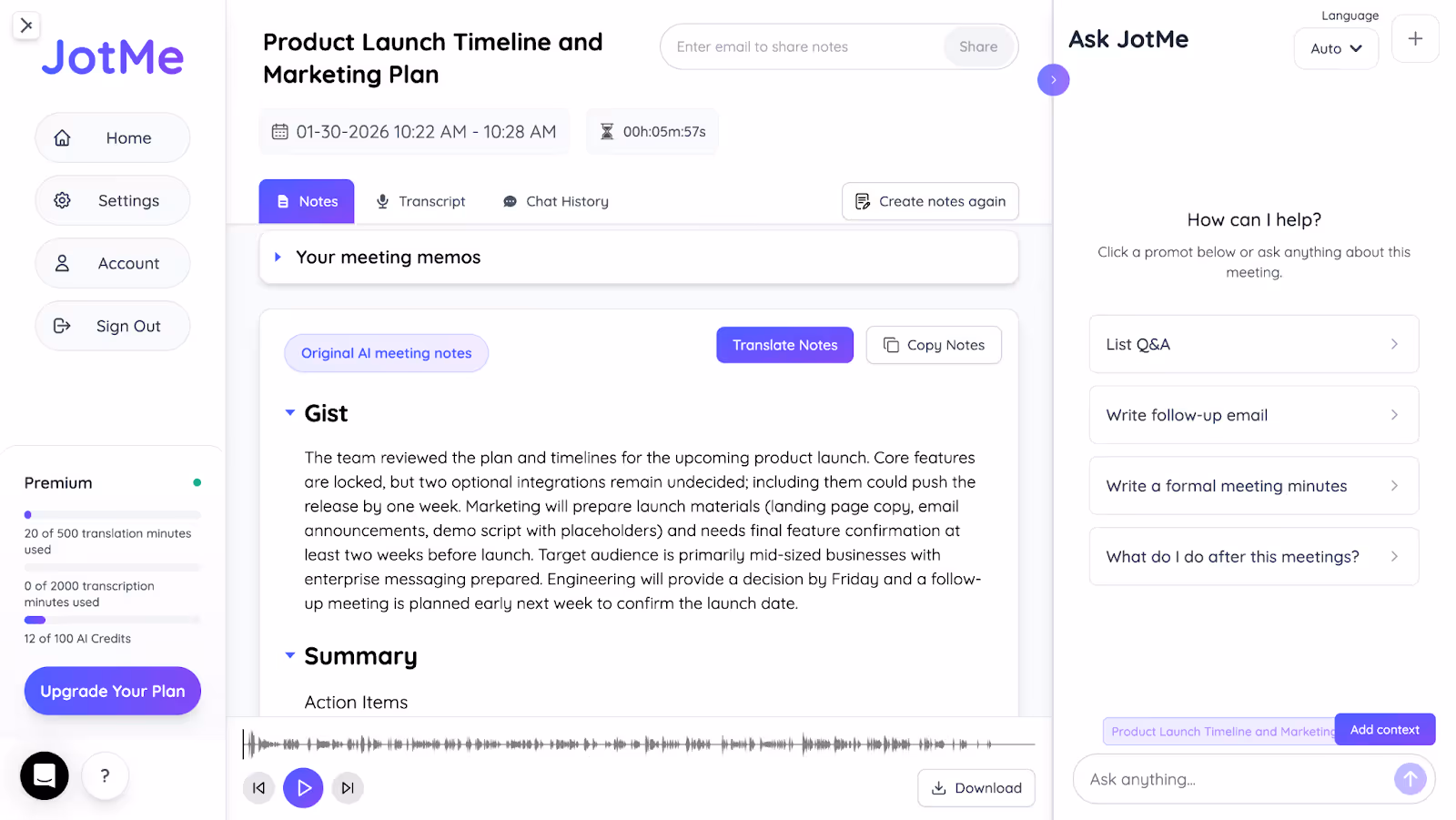
Task: Play the meeting recording
Action: point(303,788)
